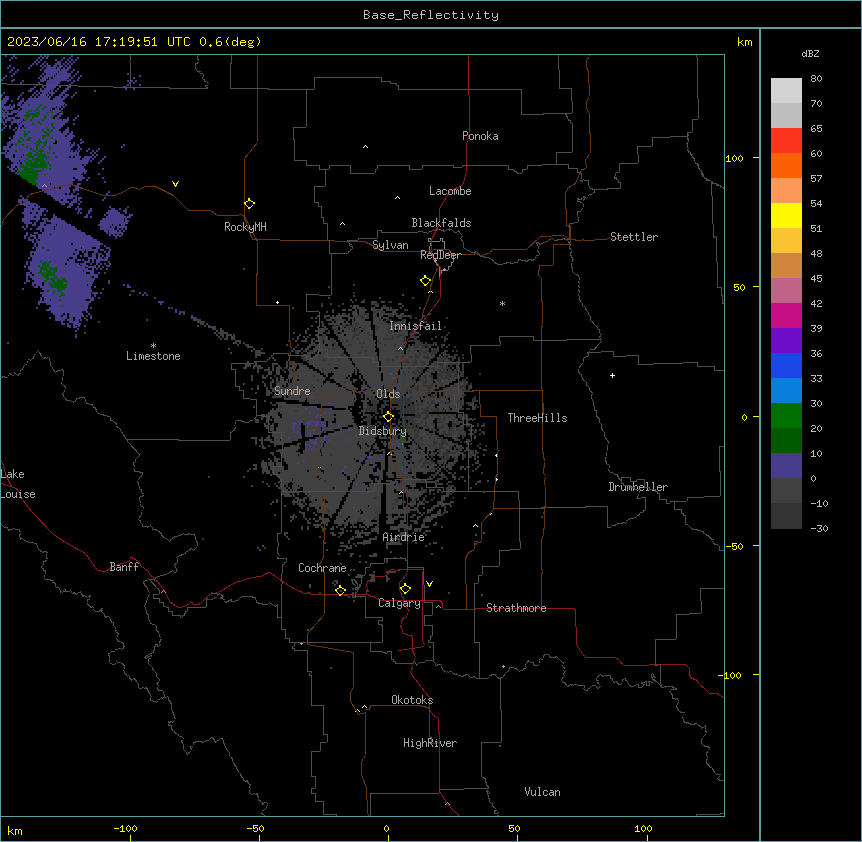Click the Olds label
The width and height of the screenshot is (862, 842).
pyautogui.click(x=388, y=394)
